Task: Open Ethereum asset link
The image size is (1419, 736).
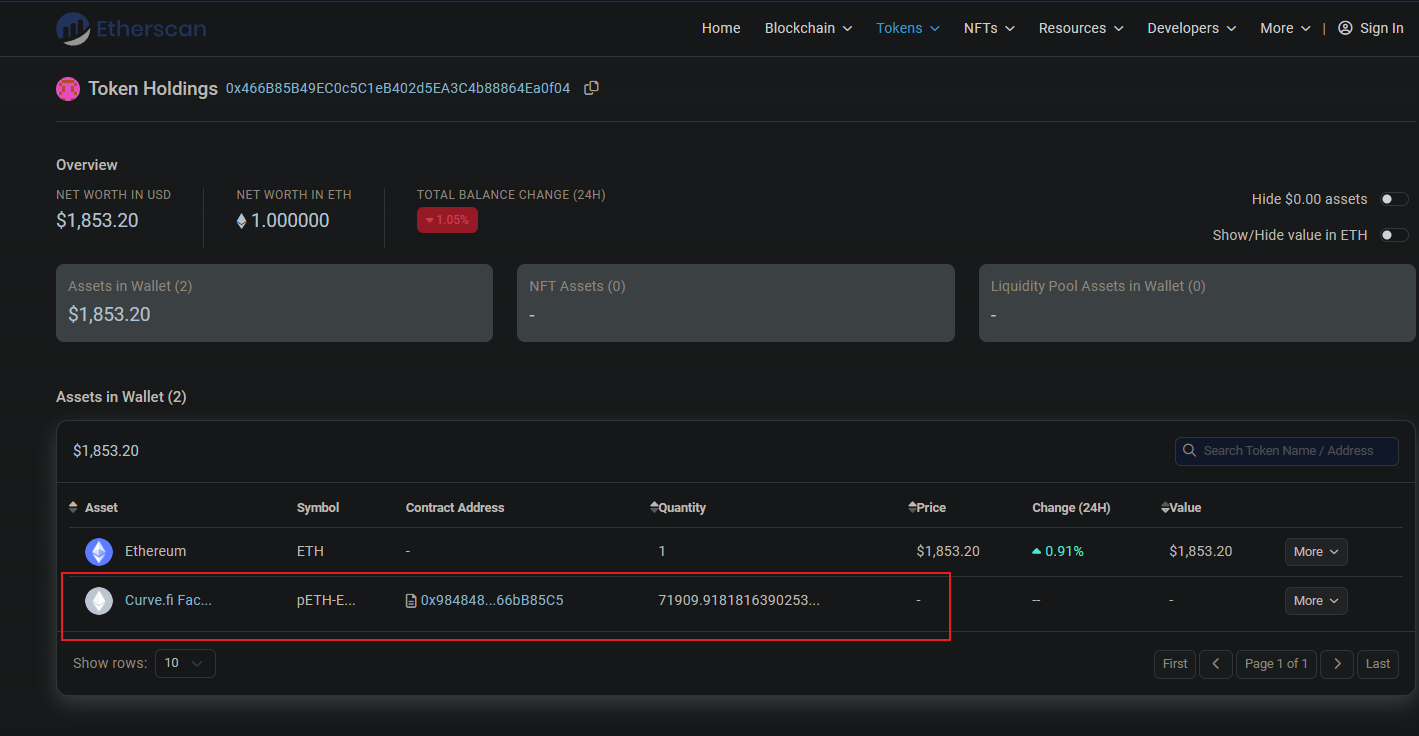Action: [x=155, y=551]
